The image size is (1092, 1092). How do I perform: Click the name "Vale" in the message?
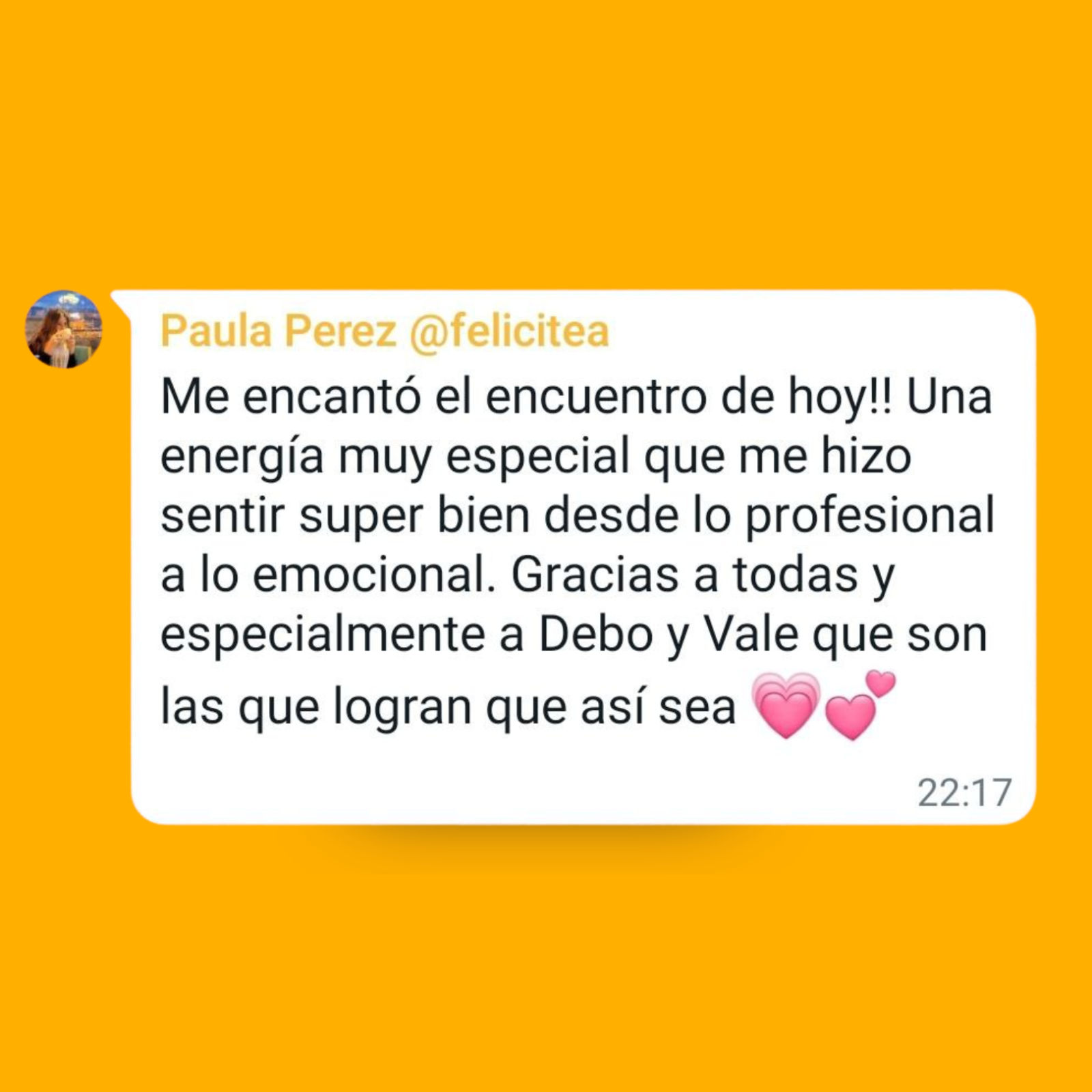(x=751, y=635)
